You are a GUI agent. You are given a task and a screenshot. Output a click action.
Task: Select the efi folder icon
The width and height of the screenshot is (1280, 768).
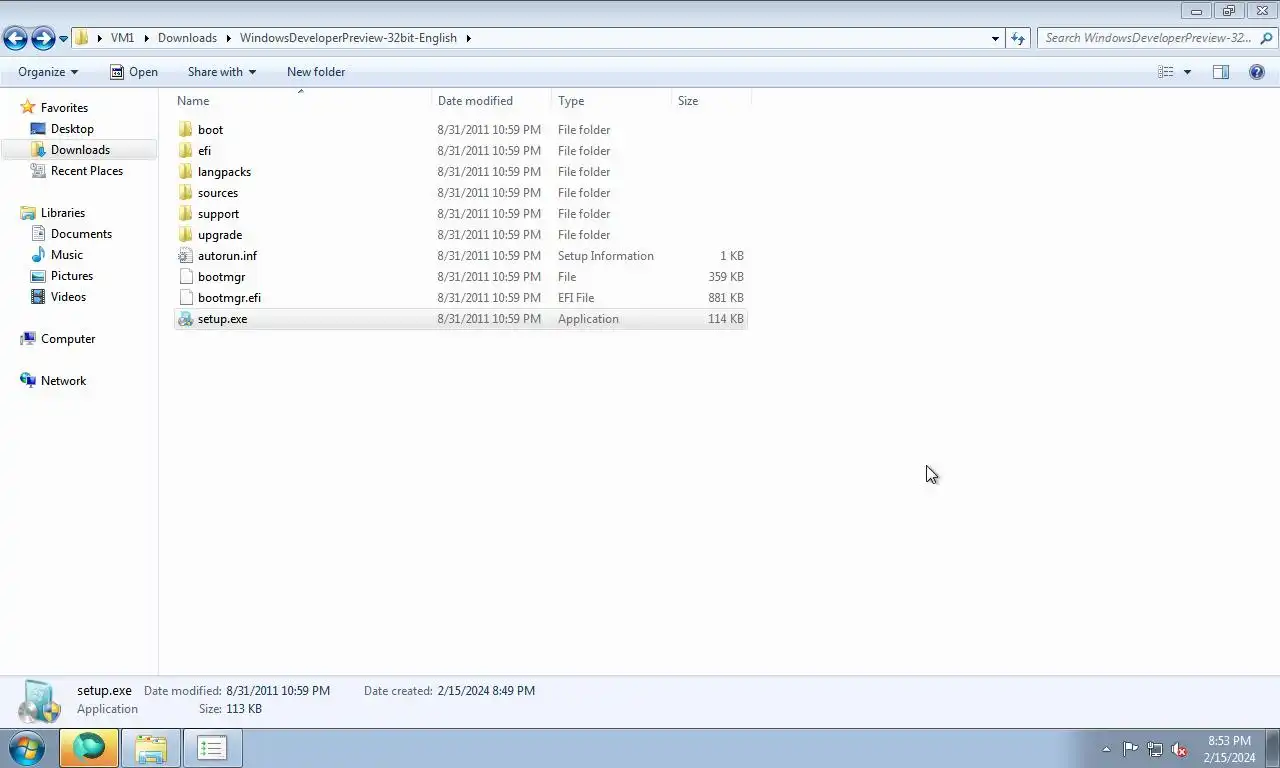tap(185, 151)
